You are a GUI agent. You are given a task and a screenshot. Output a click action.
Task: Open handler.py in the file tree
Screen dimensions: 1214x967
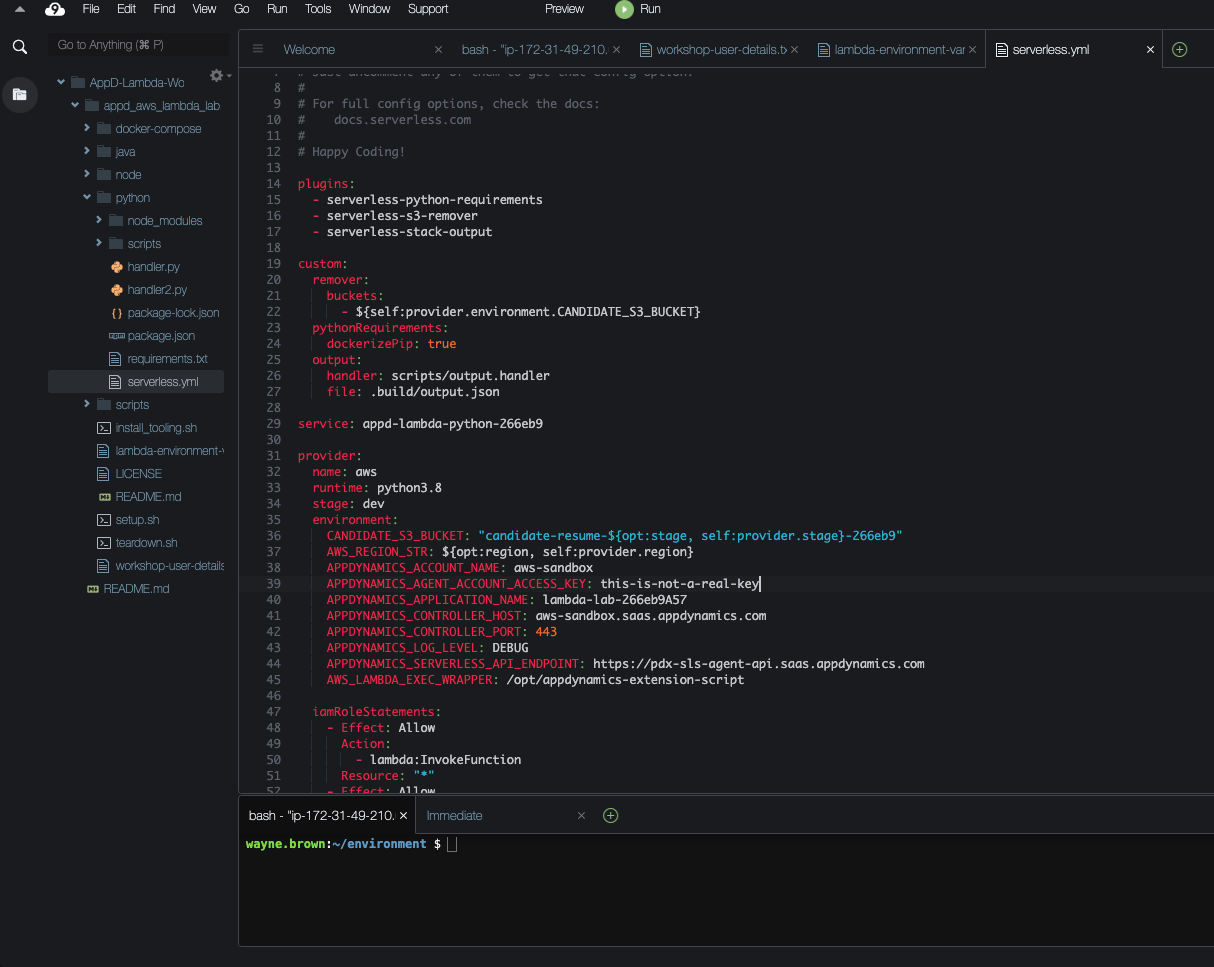tap(153, 267)
